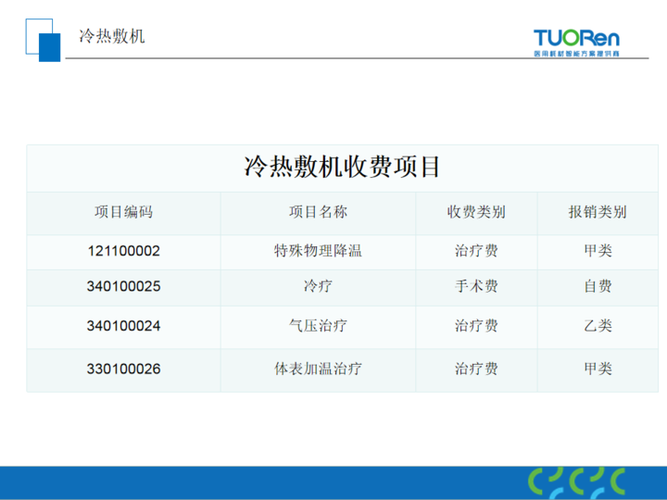This screenshot has height=500, width=667.
Task: Select code cell 121100002
Action: click(124, 251)
